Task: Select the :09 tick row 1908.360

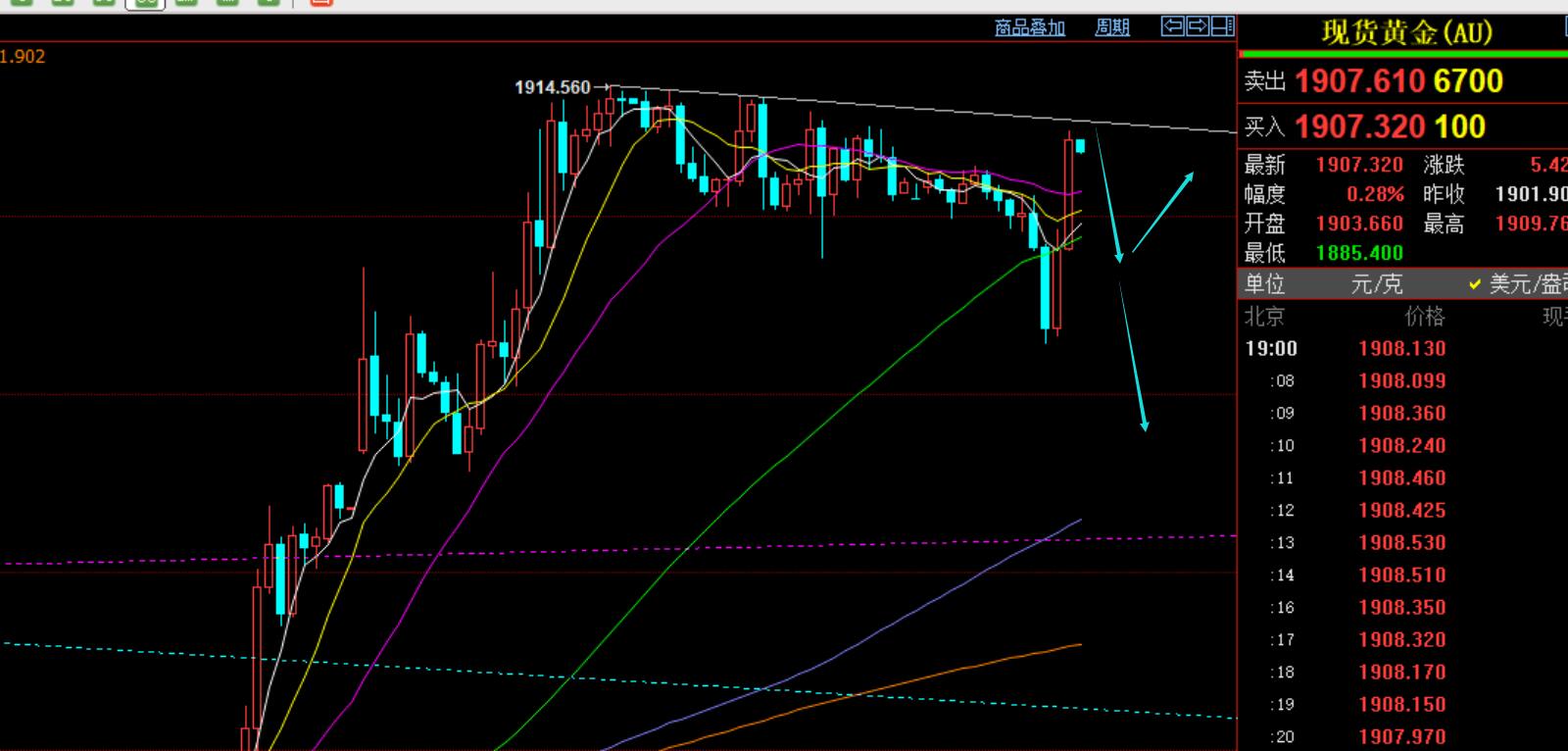Action: tap(1402, 414)
